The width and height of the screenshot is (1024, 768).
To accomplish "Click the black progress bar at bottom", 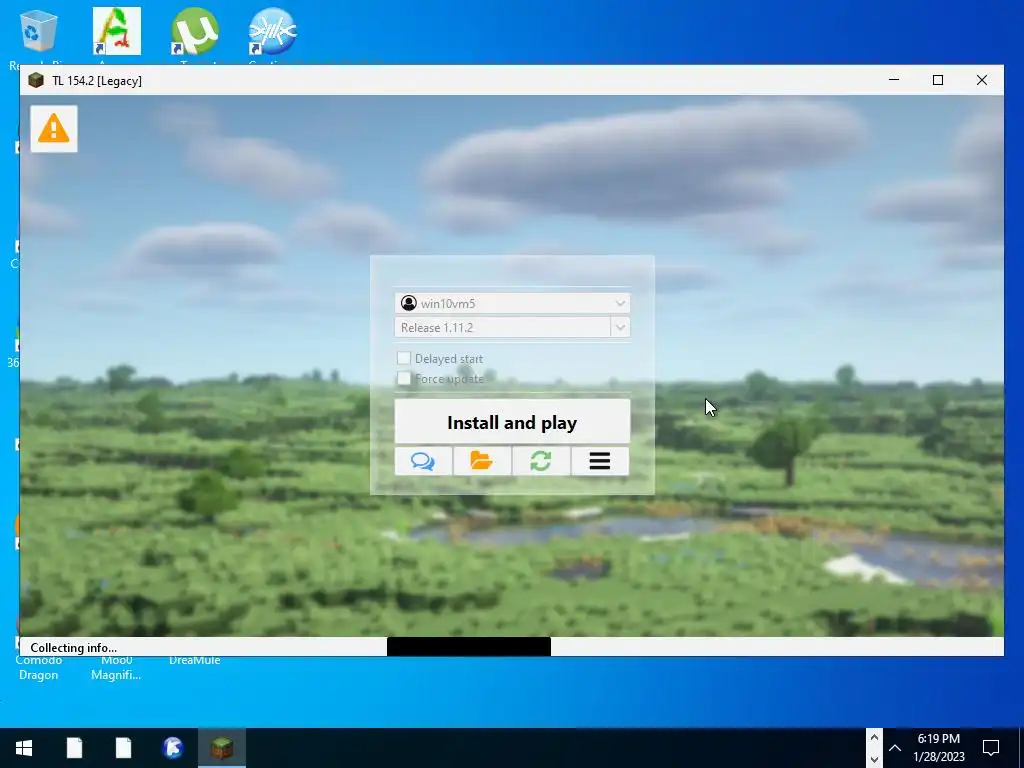I will coord(469,647).
